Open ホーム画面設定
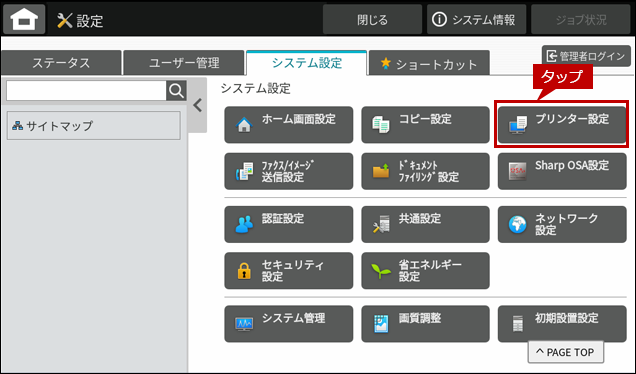The image size is (636, 374). 288,125
